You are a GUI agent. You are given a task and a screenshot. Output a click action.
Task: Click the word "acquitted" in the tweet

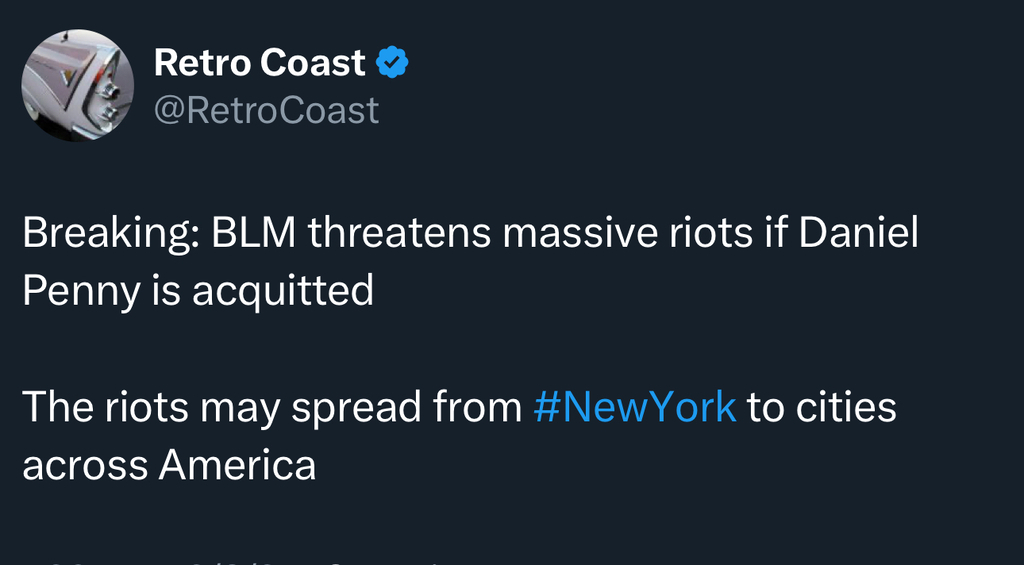pos(282,291)
